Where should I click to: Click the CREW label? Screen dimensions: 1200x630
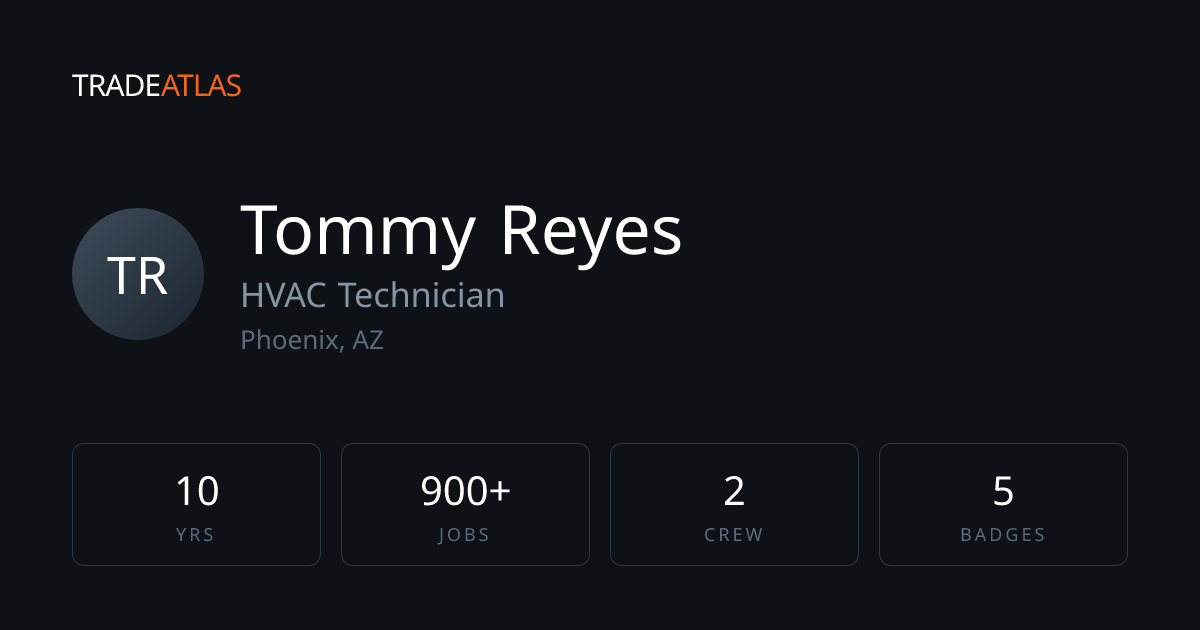(734, 535)
